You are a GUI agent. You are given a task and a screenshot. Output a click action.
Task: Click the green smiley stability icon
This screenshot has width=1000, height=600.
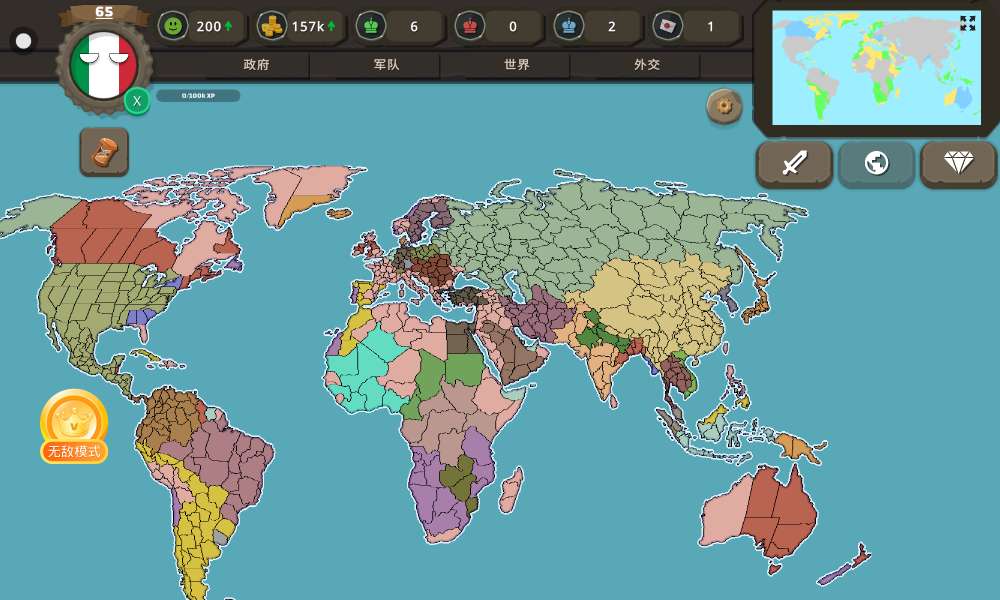point(173,26)
